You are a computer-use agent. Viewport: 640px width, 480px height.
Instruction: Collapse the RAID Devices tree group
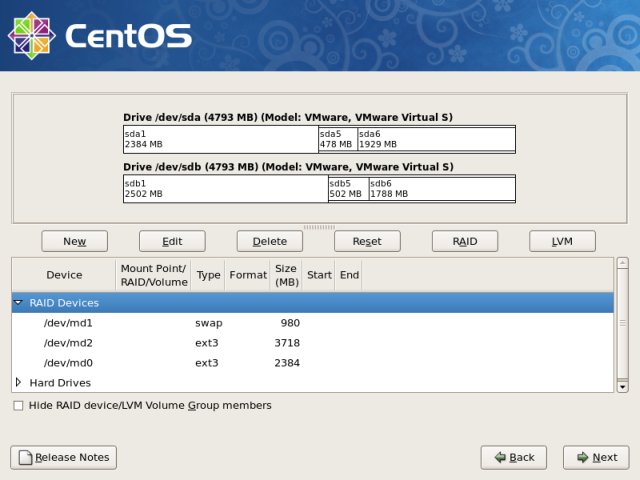click(x=19, y=303)
